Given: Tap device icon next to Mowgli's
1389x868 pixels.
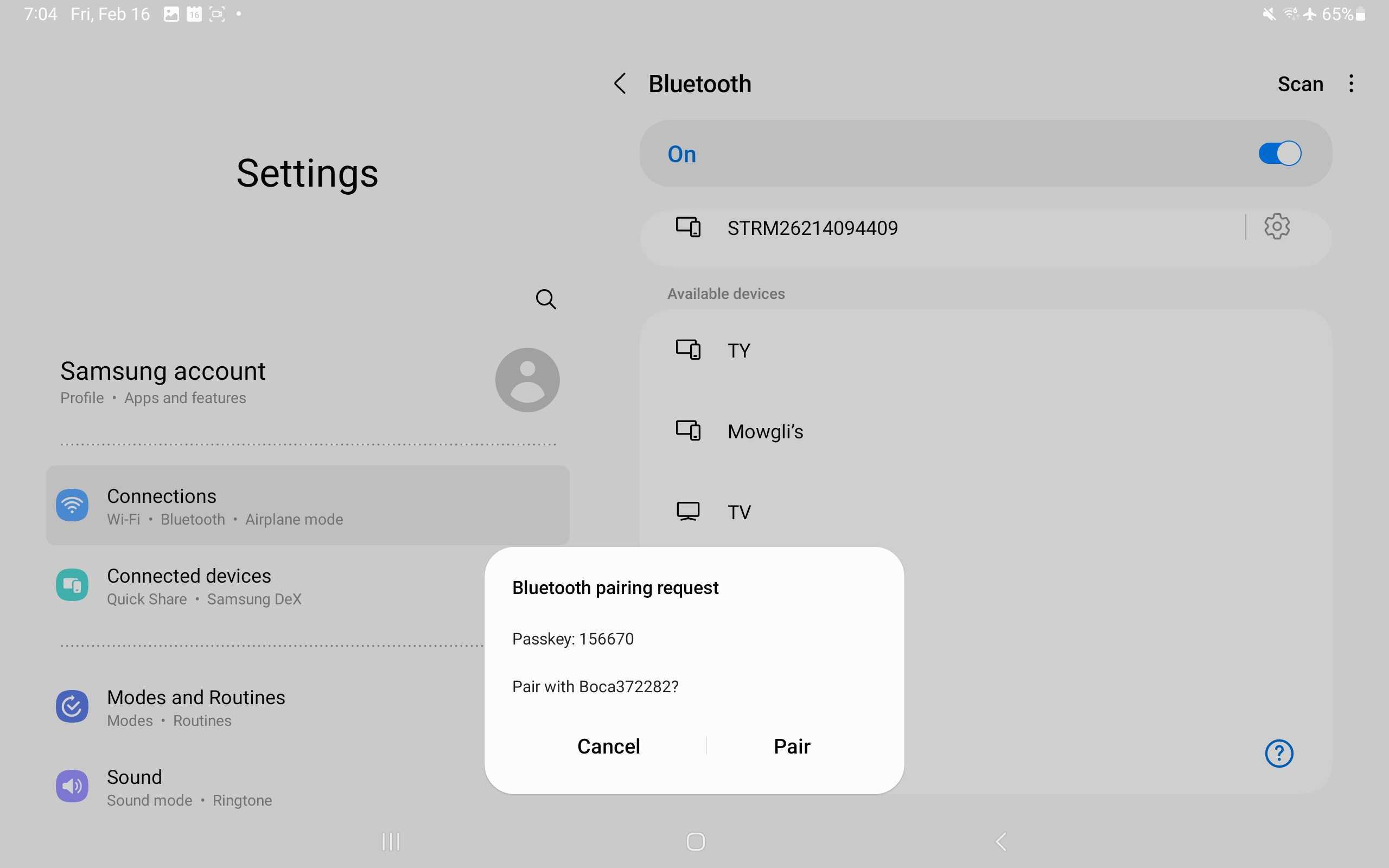Looking at the screenshot, I should tap(687, 430).
